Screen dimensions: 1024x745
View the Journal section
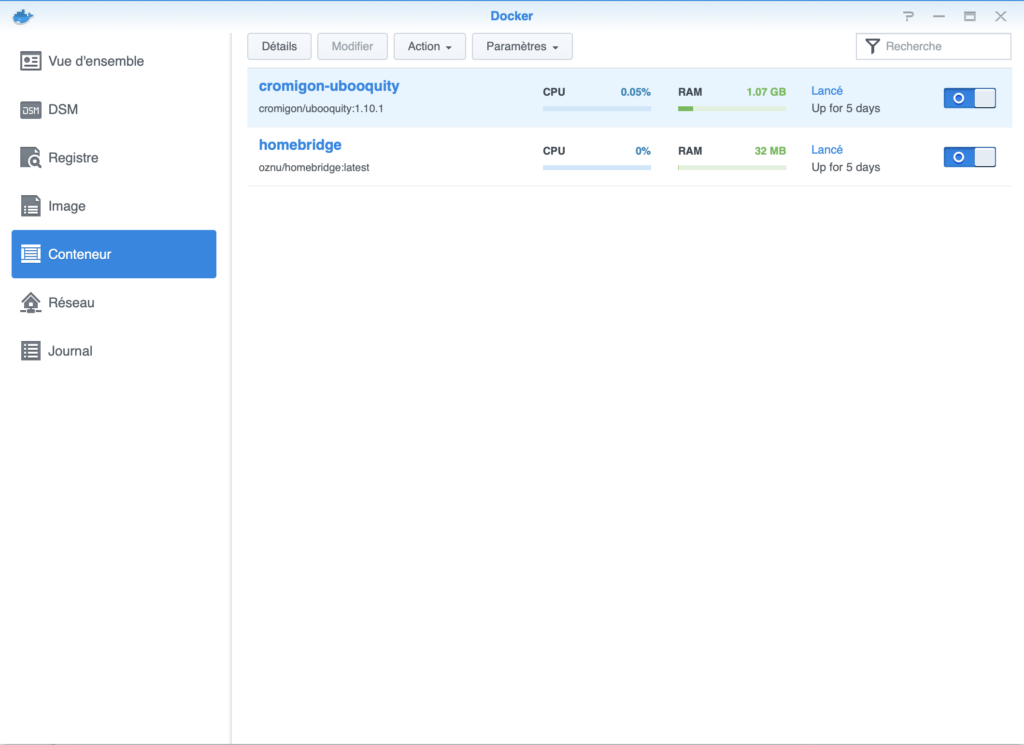114,351
